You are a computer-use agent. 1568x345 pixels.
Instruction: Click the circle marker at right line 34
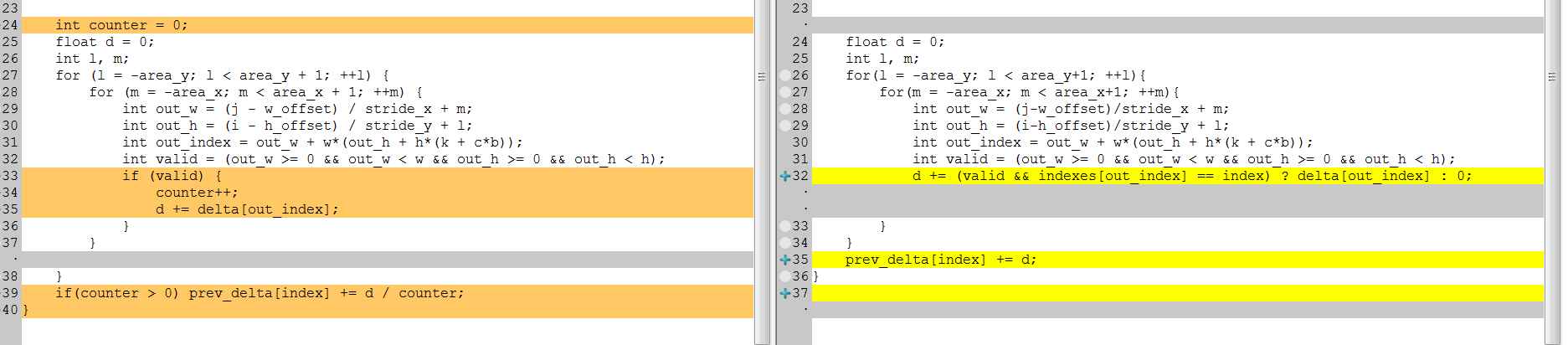785,243
